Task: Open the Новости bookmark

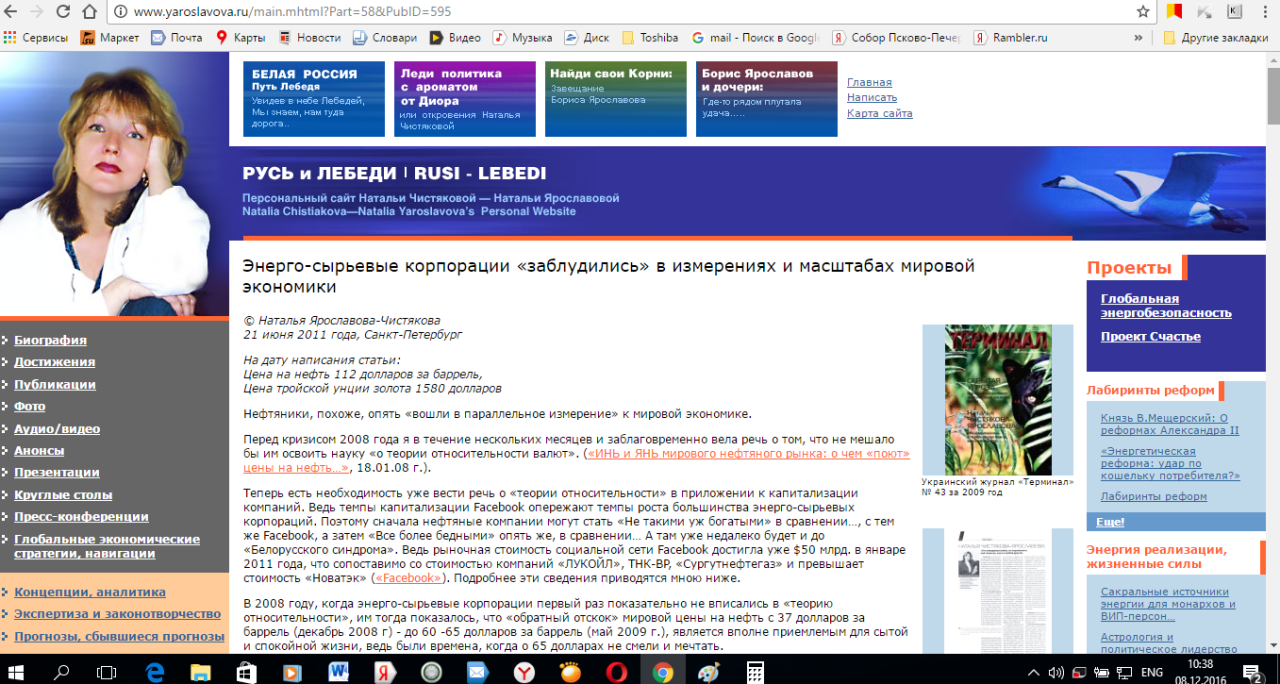Action: point(310,38)
